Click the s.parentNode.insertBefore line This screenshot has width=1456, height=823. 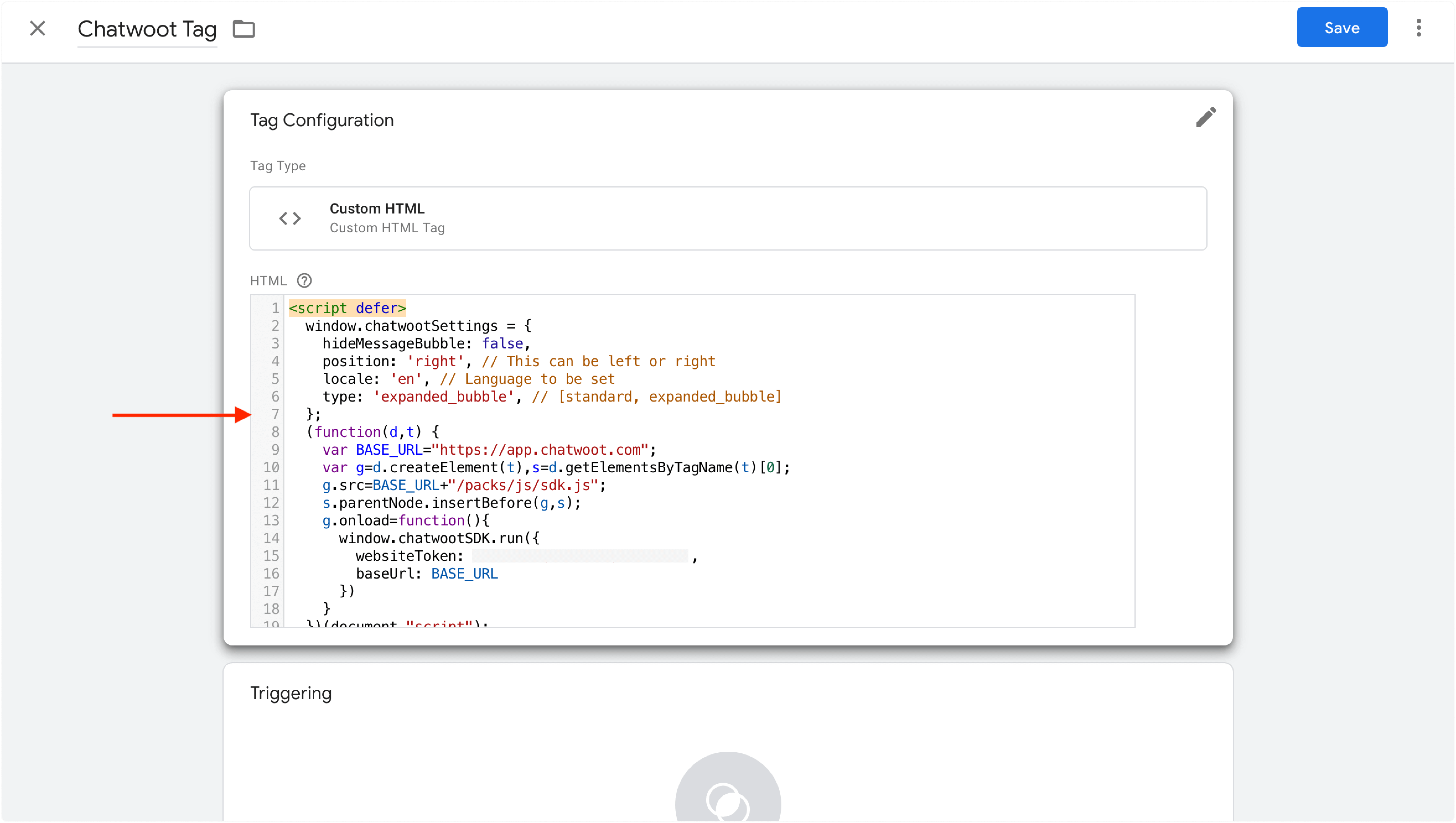(x=451, y=502)
